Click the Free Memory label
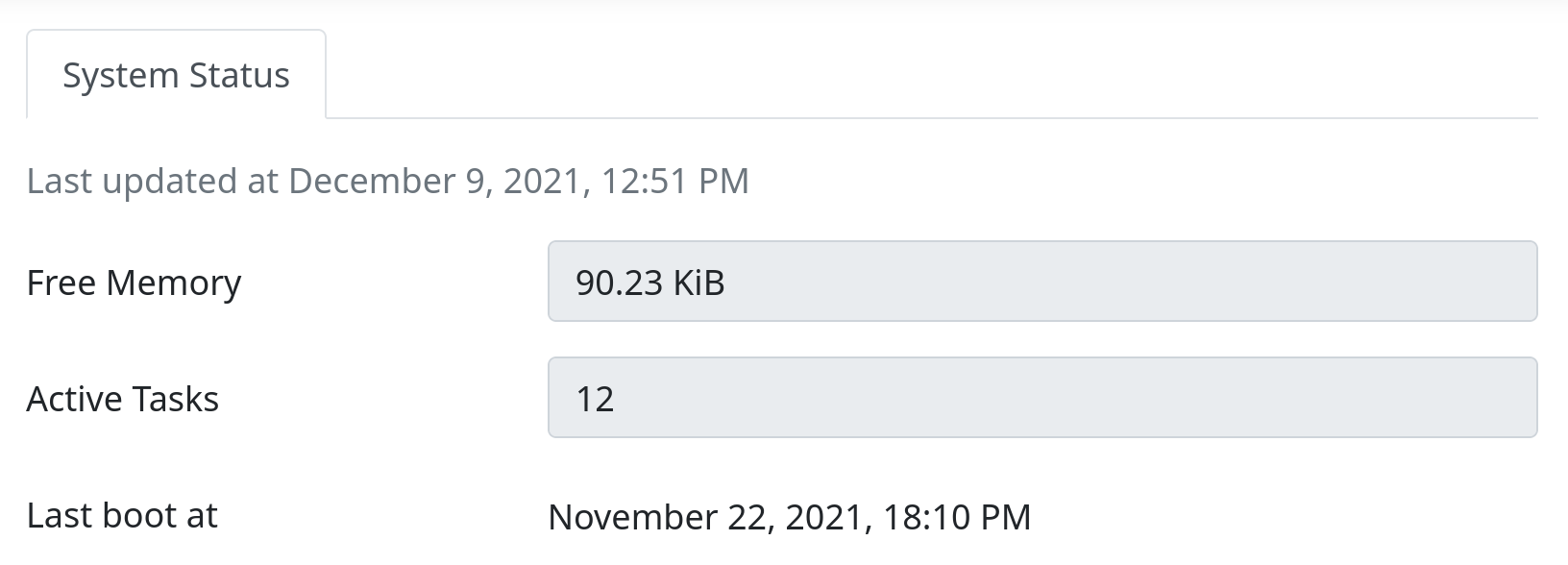This screenshot has width=1568, height=565. pos(135,282)
